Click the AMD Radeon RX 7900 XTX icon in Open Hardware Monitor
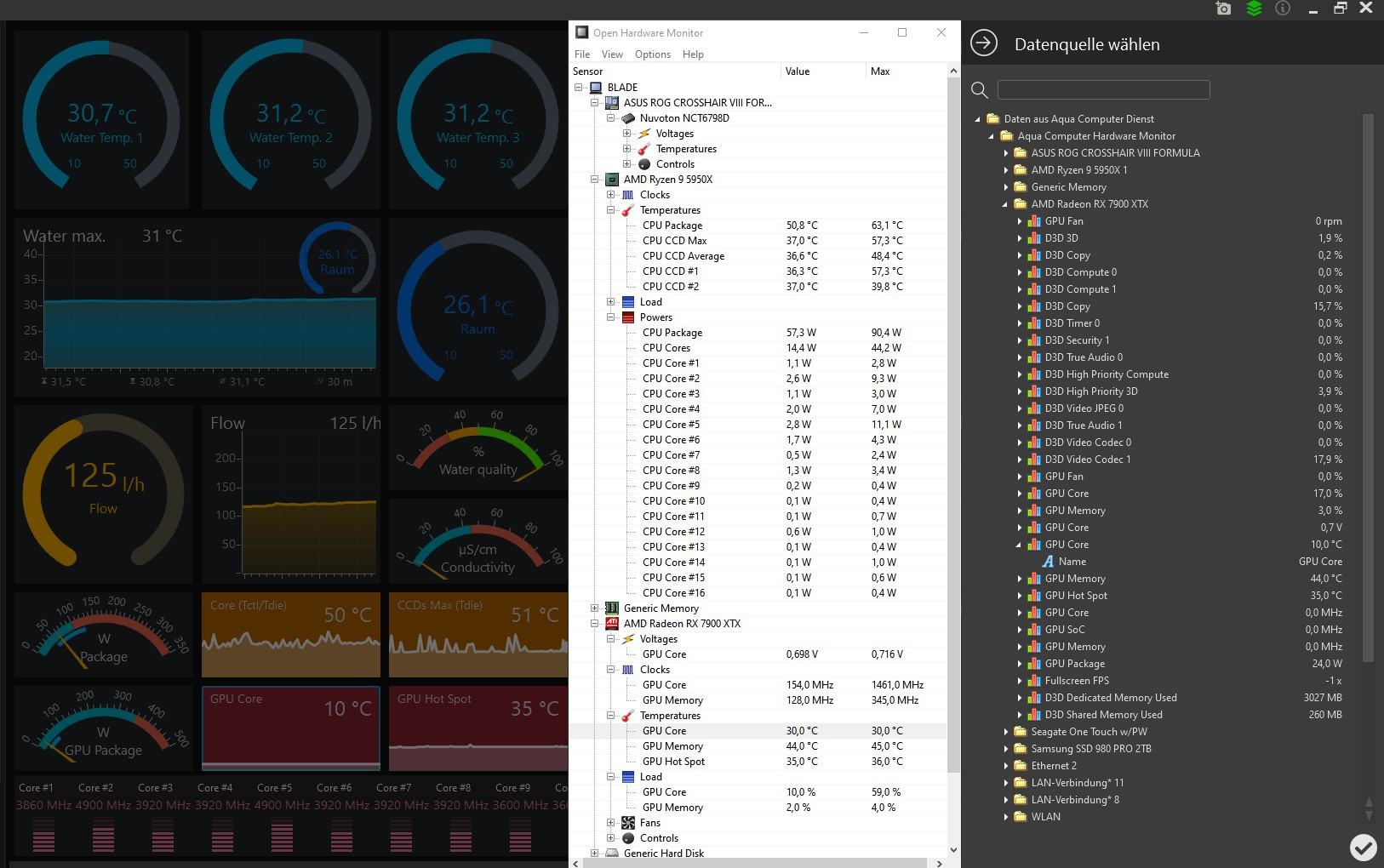The width and height of the screenshot is (1384, 868). pyautogui.click(x=611, y=624)
